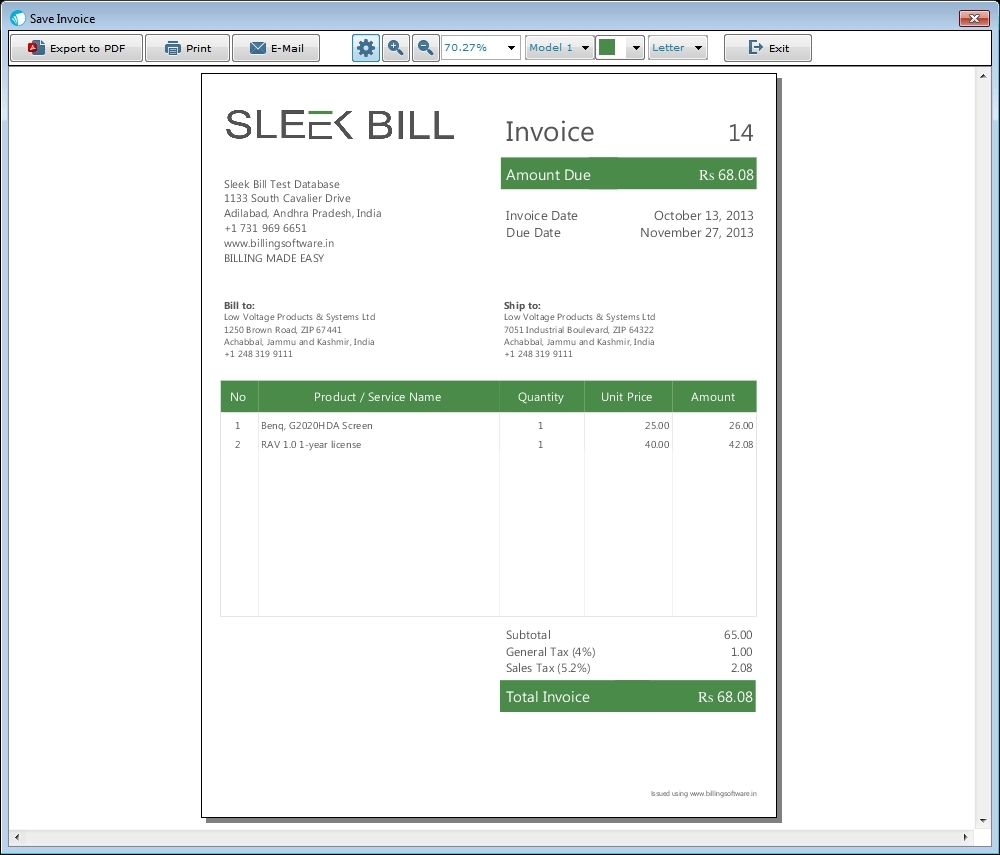Open the zoom percentage dropdown
The height and width of the screenshot is (855, 1000).
tap(511, 48)
